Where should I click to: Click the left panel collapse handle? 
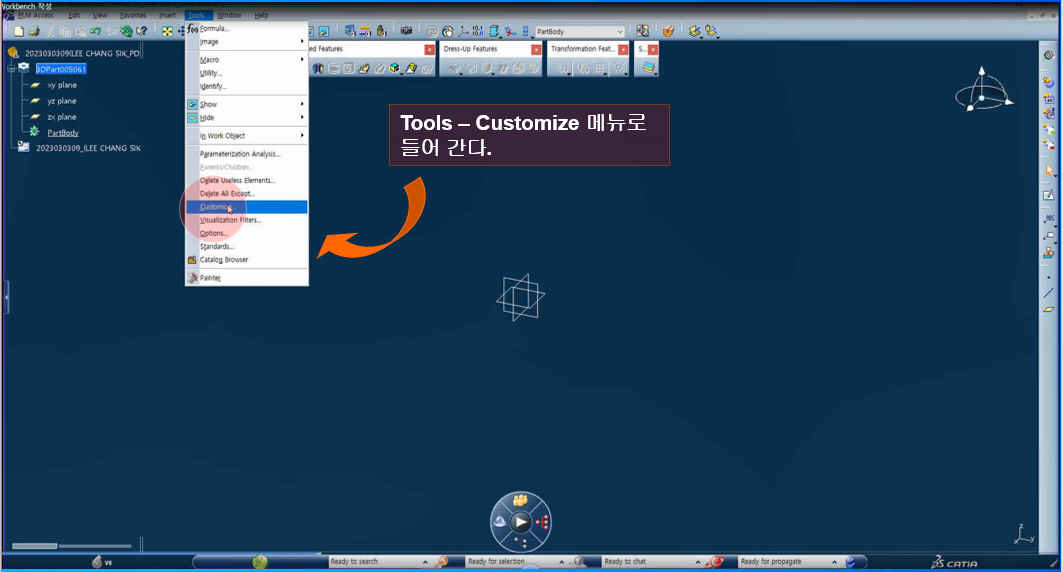coord(6,298)
